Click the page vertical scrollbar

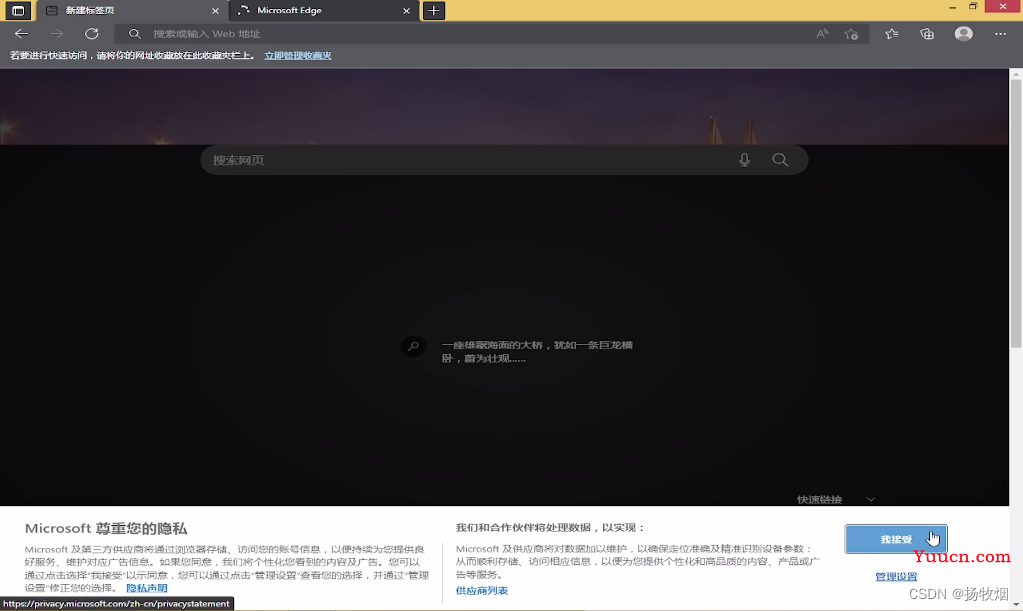point(1016,215)
